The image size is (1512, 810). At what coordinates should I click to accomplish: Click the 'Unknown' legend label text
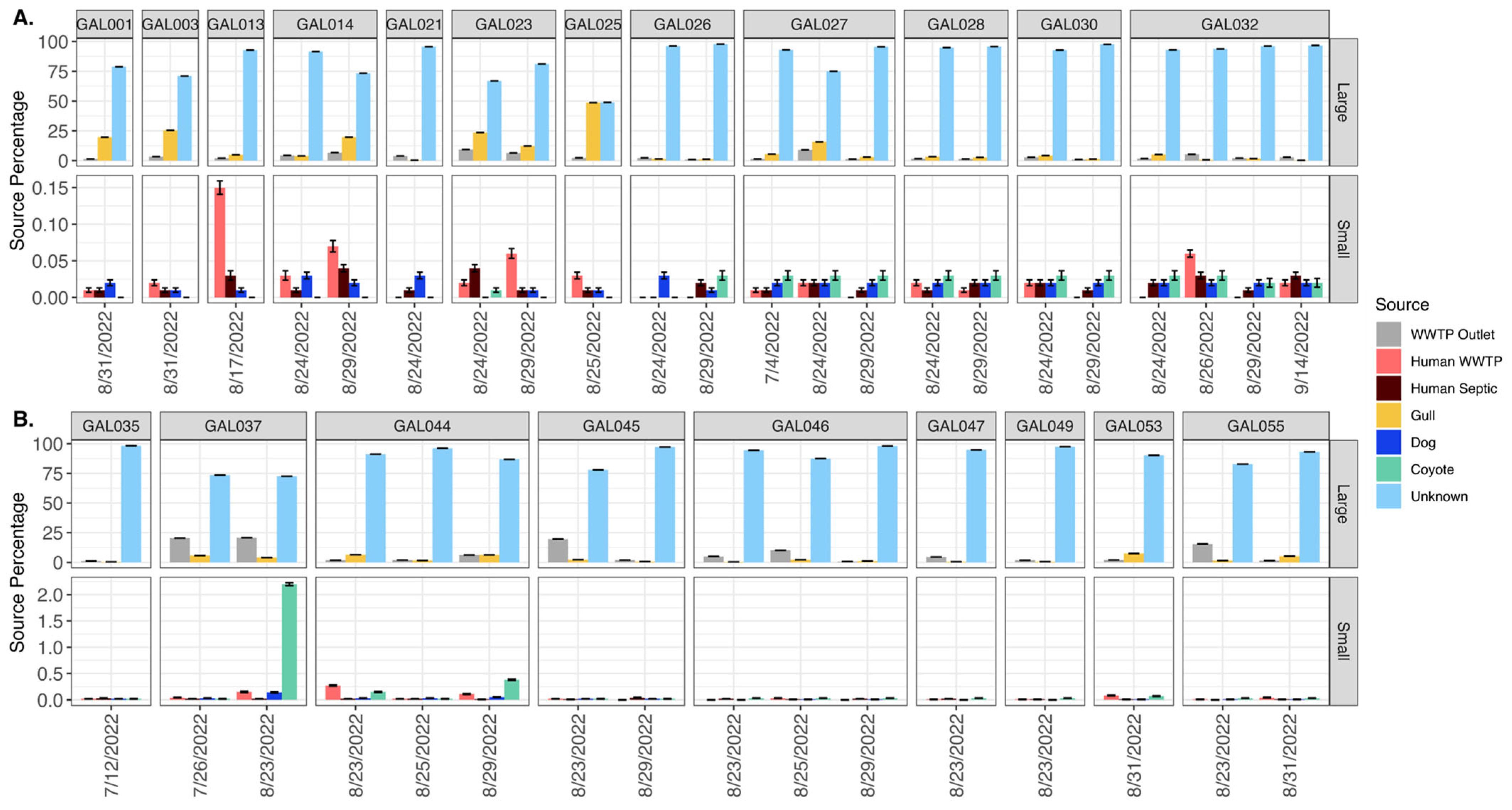coord(1439,496)
